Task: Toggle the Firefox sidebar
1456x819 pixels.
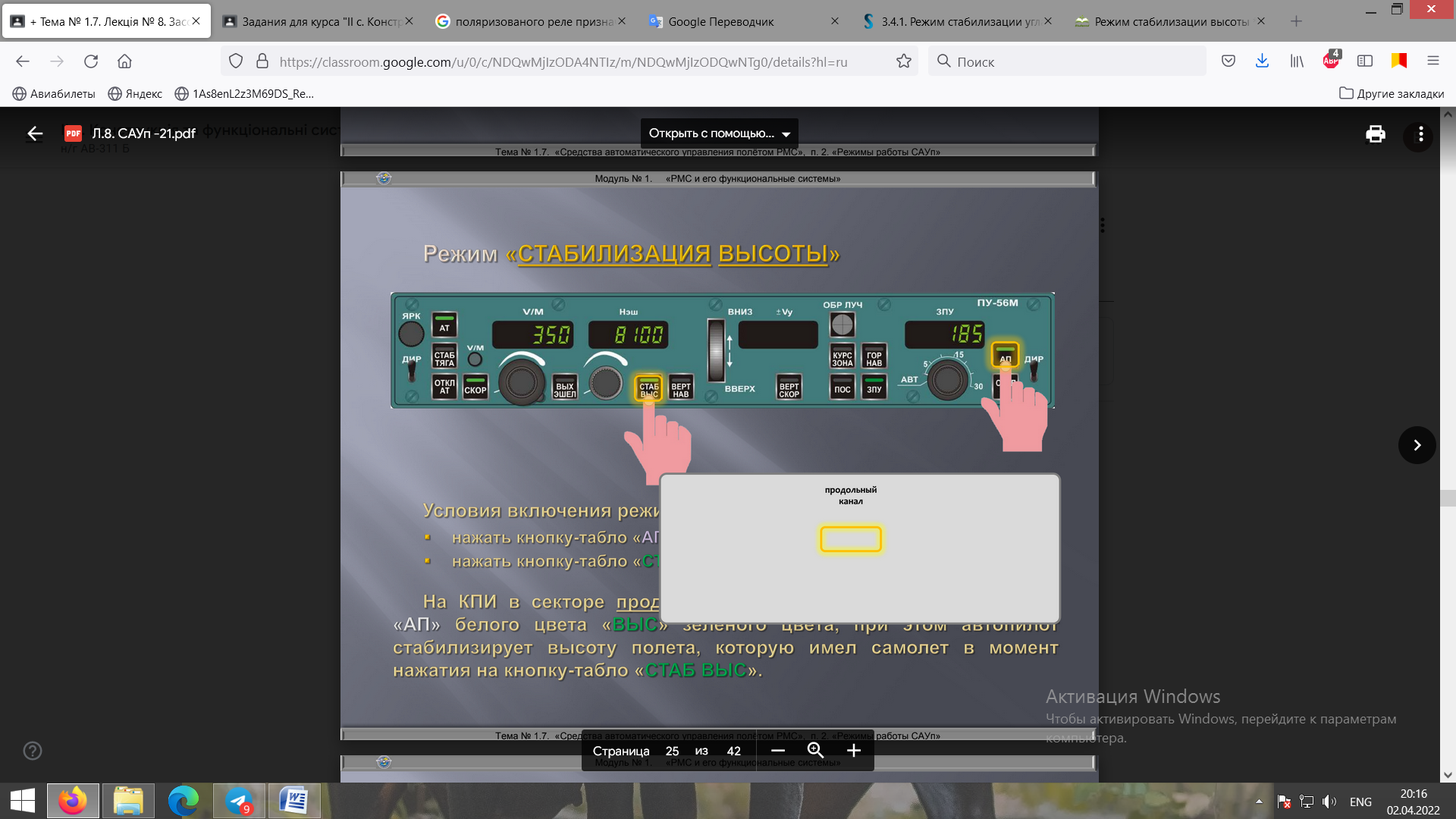Action: tap(1365, 61)
